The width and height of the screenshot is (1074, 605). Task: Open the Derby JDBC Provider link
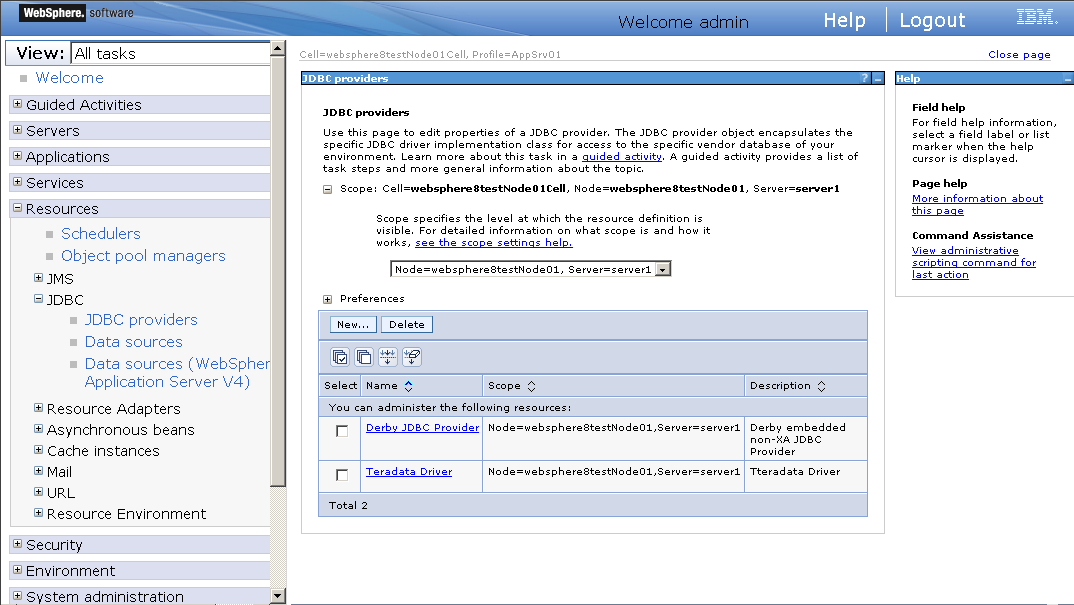pyautogui.click(x=421, y=427)
